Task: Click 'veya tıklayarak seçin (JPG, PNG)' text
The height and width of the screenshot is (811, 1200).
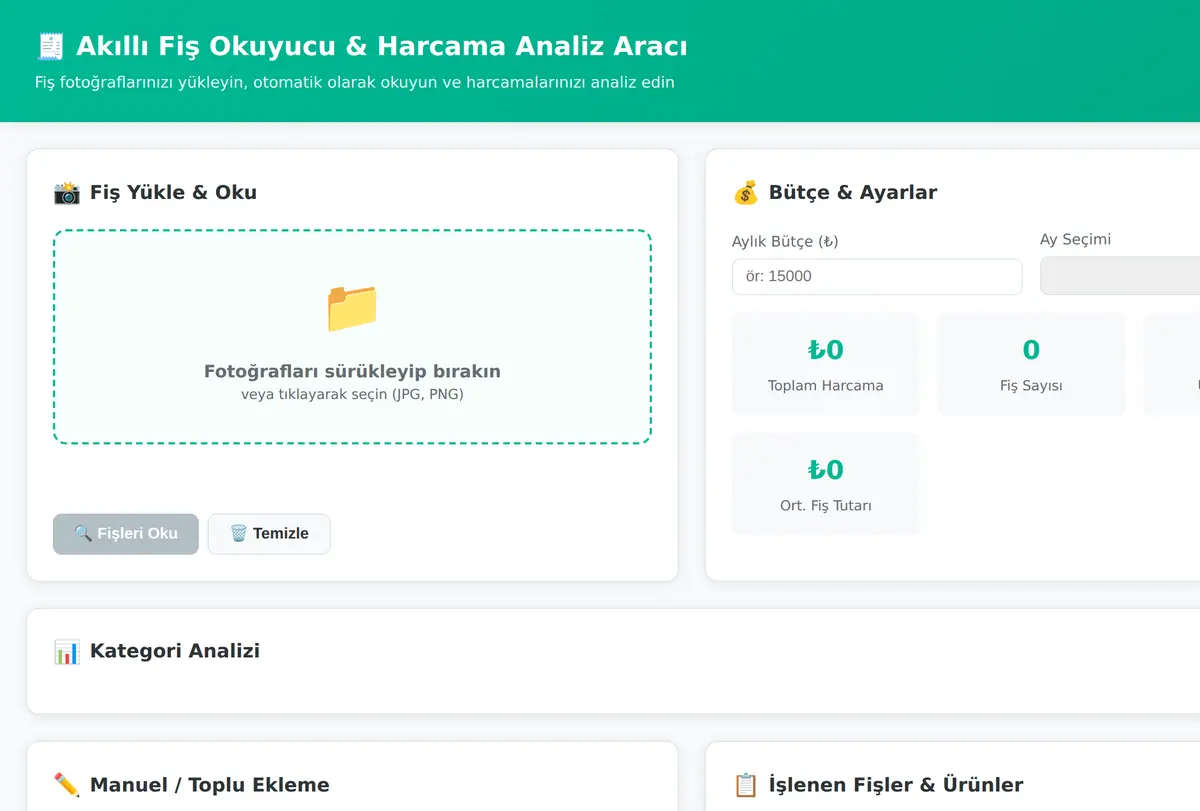Action: (352, 394)
